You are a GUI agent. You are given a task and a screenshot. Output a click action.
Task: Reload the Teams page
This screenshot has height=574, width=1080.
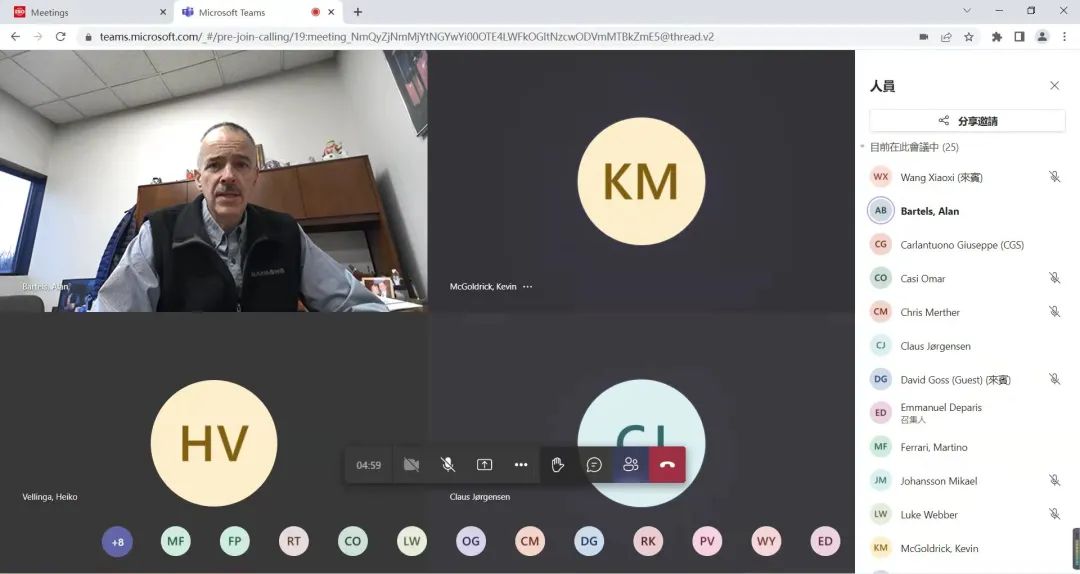[x=60, y=37]
